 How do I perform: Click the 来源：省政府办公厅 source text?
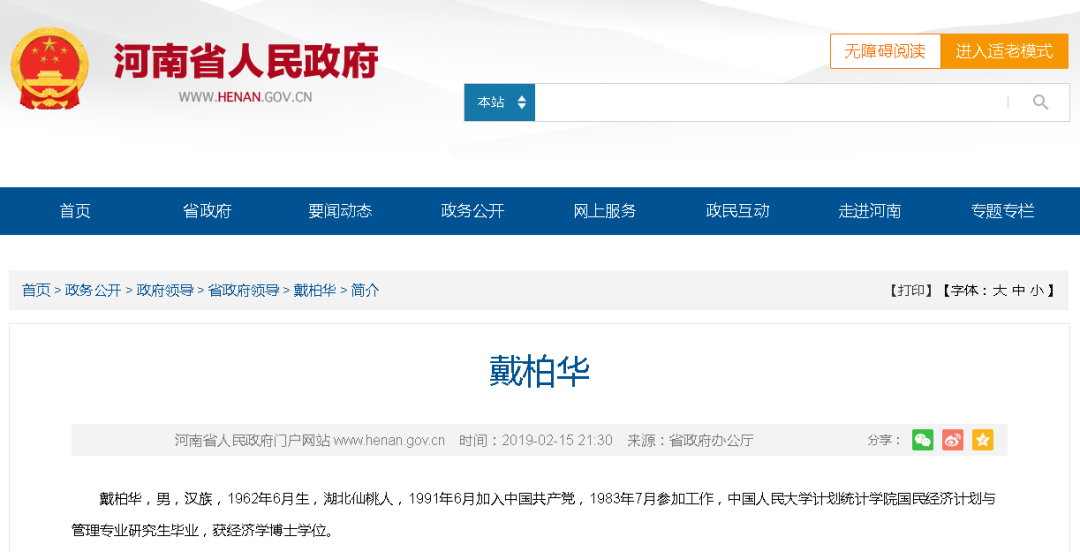(690, 440)
